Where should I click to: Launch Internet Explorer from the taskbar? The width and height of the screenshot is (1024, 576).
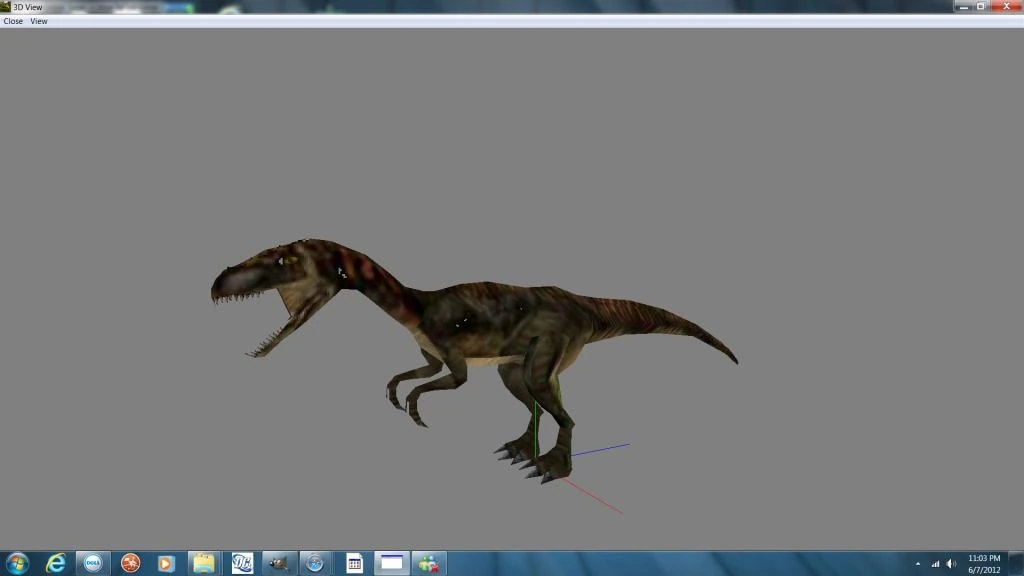point(55,563)
